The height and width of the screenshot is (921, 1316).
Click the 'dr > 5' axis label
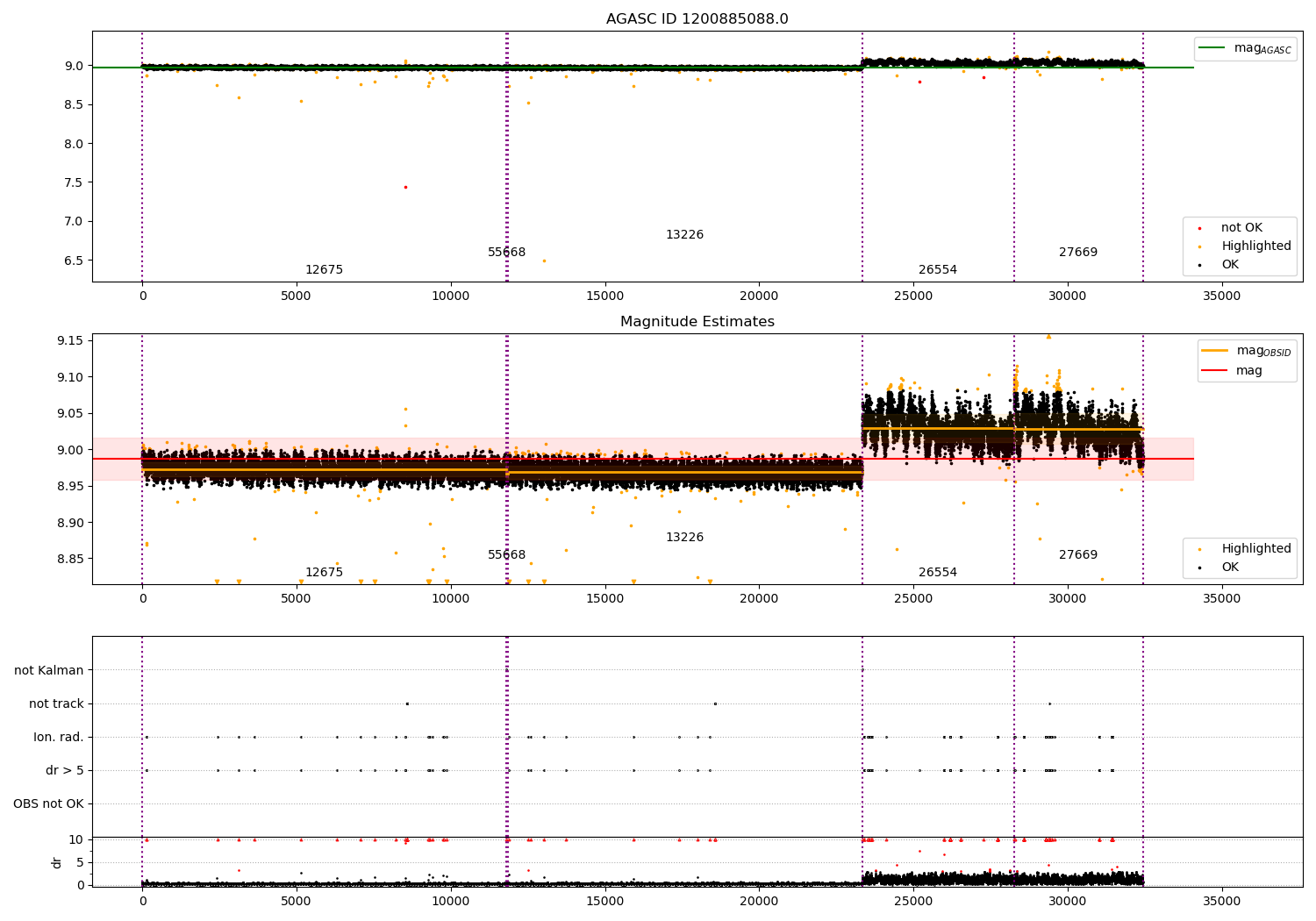(65, 770)
